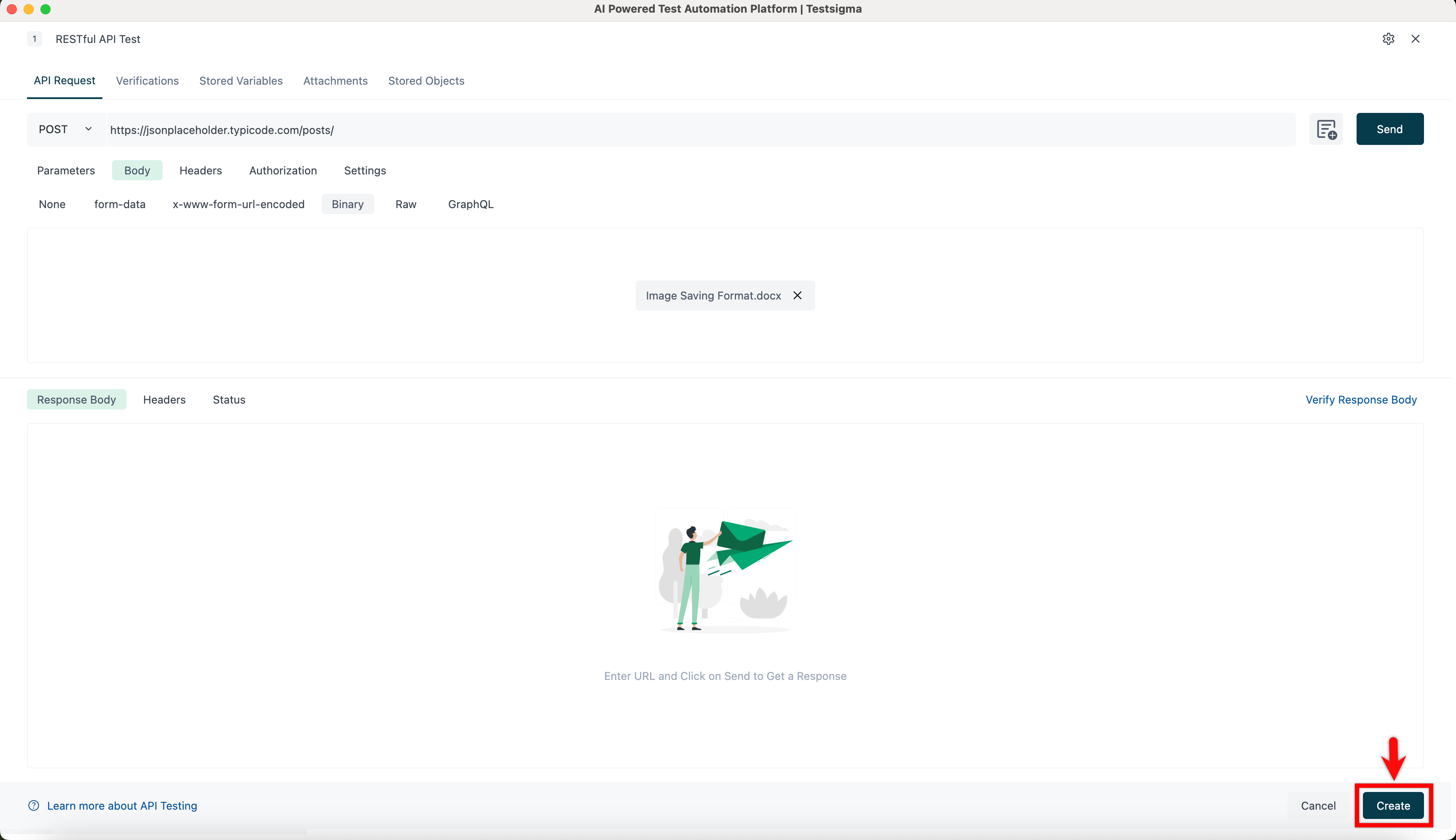Choose the GraphQL body type
Viewport: 1456px width, 840px height.
(x=471, y=204)
